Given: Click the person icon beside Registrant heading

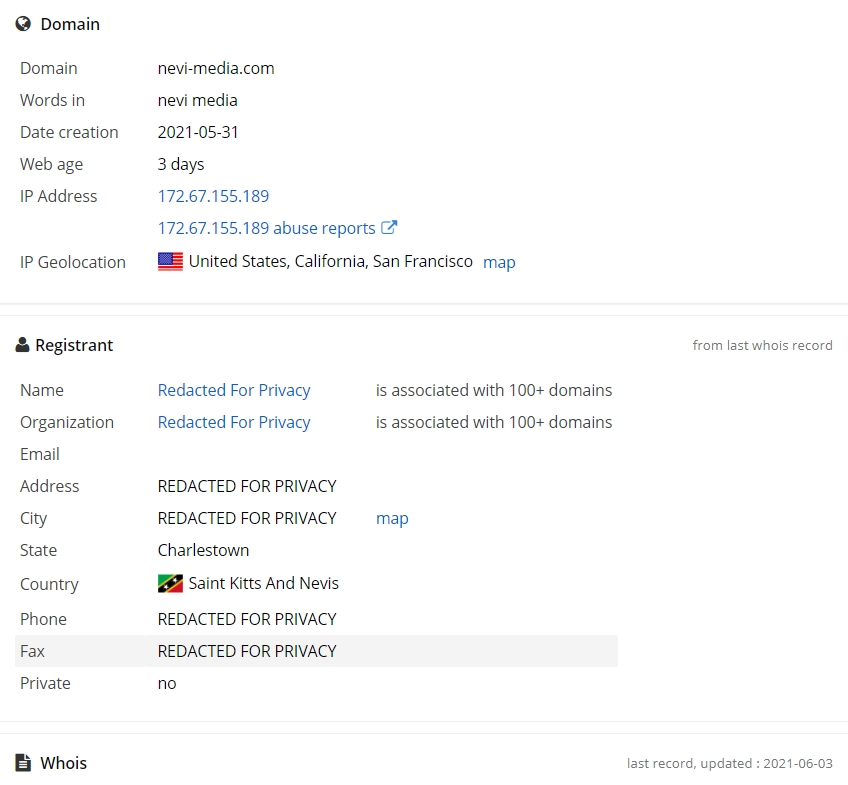Looking at the screenshot, I should click(22, 345).
